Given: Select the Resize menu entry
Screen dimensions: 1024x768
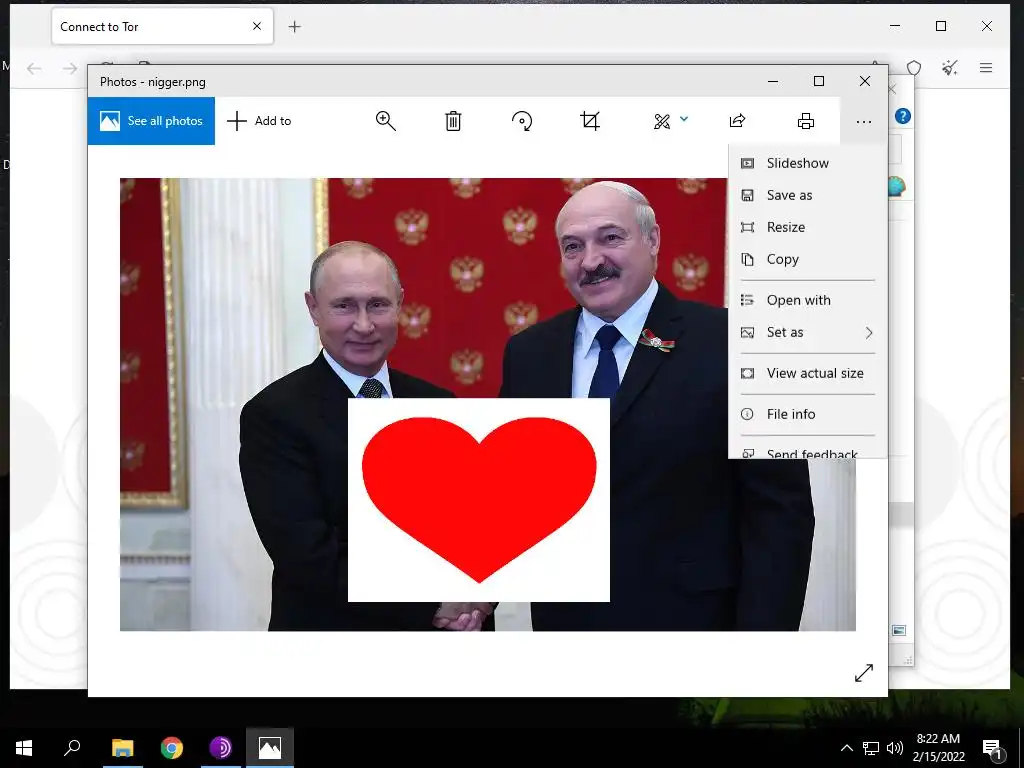Looking at the screenshot, I should tap(807, 227).
